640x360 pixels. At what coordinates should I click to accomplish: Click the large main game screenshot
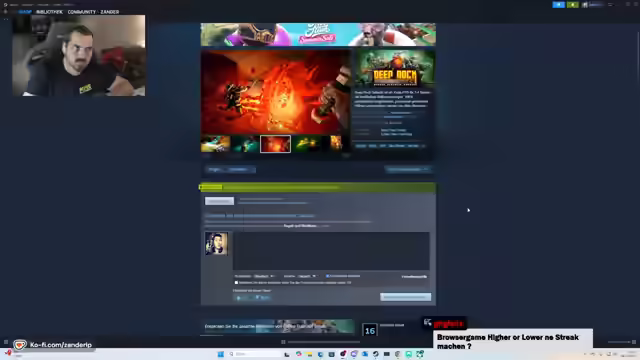276,92
